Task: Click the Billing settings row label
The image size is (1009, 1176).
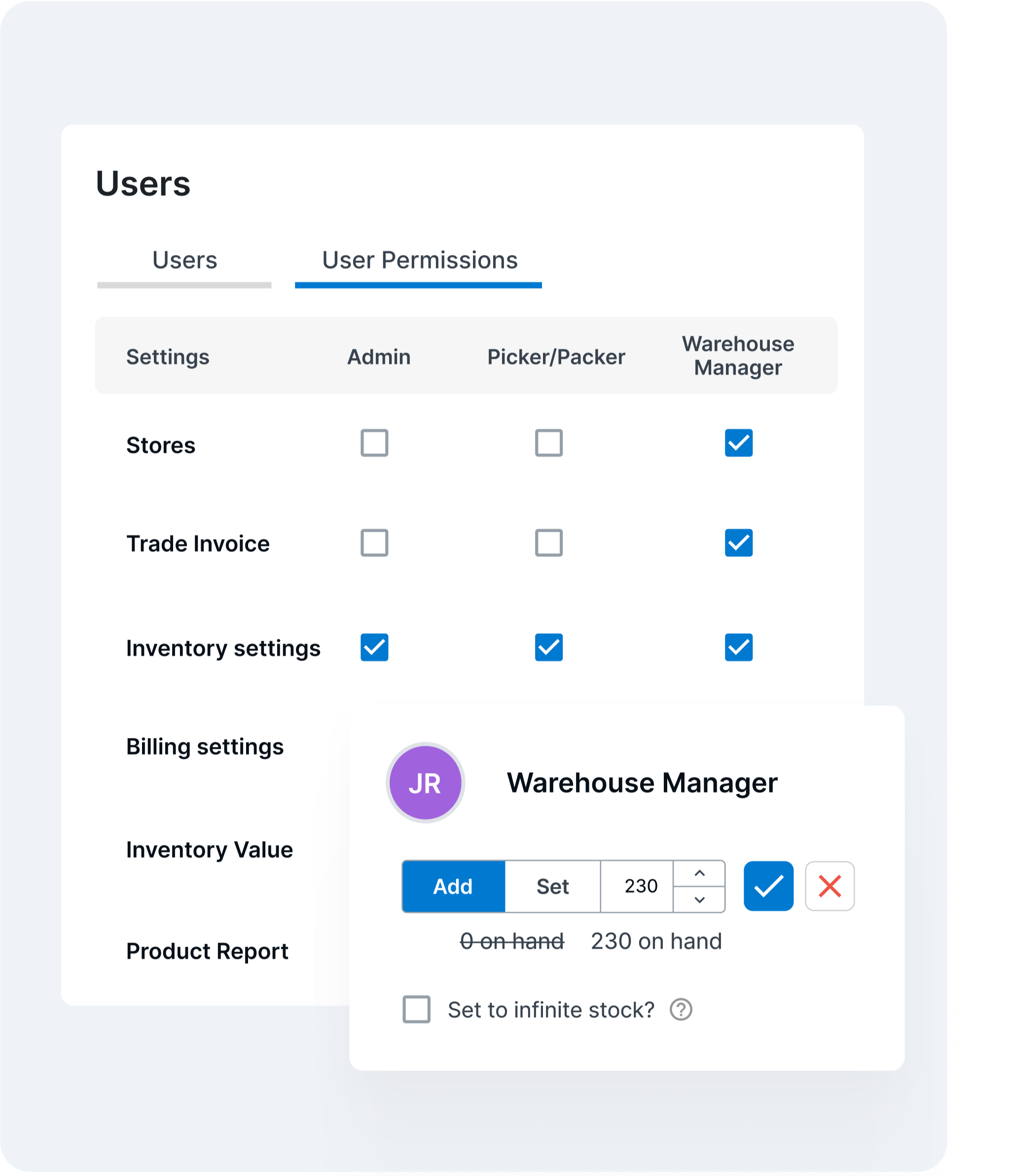Action: [x=205, y=747]
